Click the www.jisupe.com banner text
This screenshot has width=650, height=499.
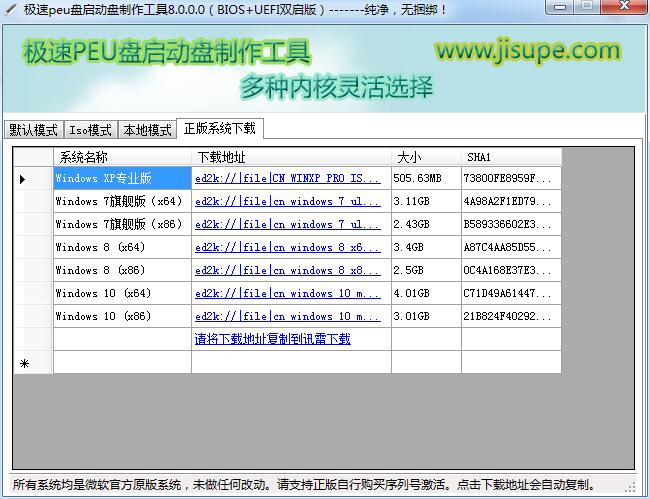point(528,51)
